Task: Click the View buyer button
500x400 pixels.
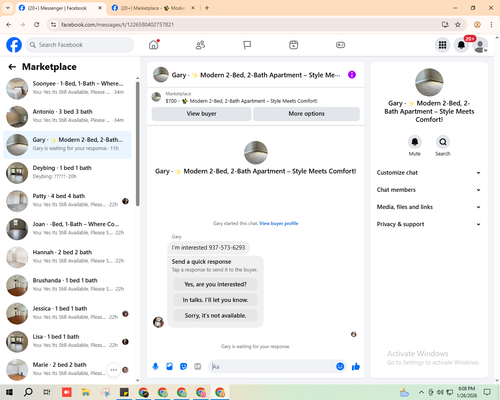Action: click(201, 114)
